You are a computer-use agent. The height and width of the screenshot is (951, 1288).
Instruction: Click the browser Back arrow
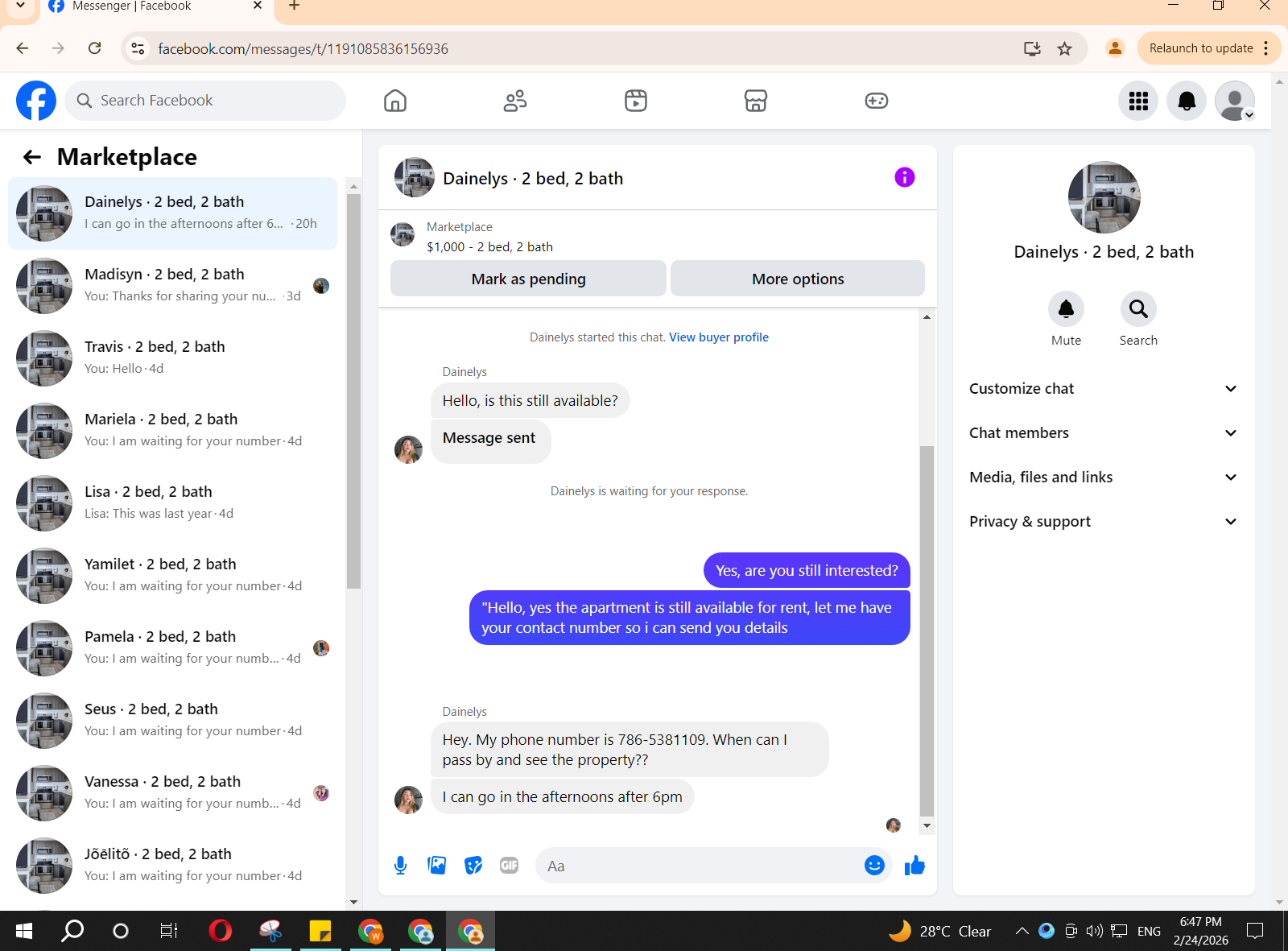(23, 48)
